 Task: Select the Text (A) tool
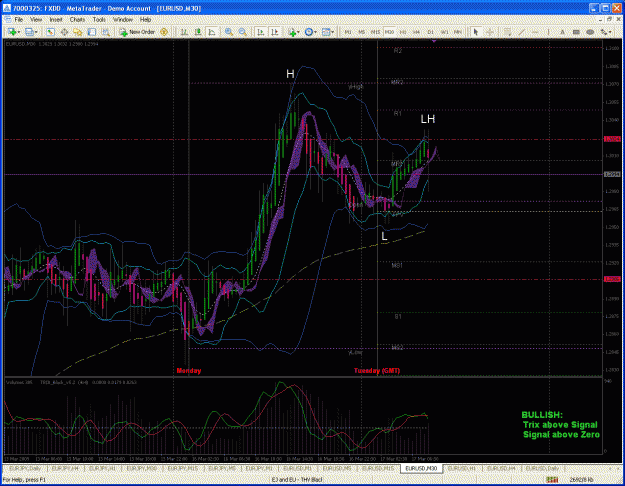pos(562,32)
